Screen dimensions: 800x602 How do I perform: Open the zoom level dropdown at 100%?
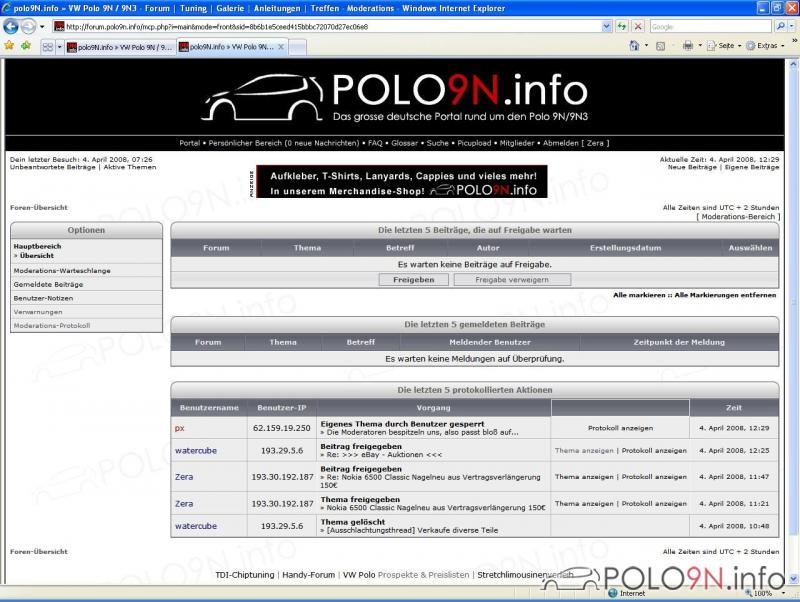781,593
